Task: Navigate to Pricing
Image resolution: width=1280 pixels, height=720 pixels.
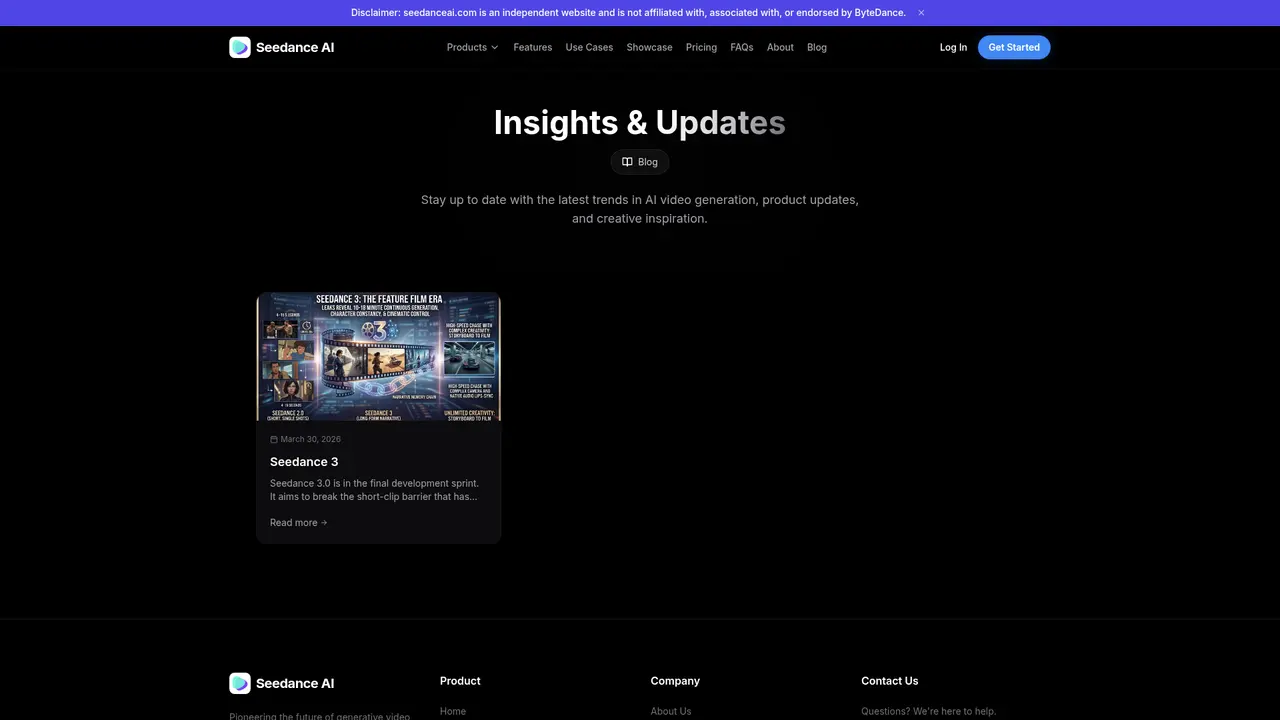Action: (x=701, y=47)
